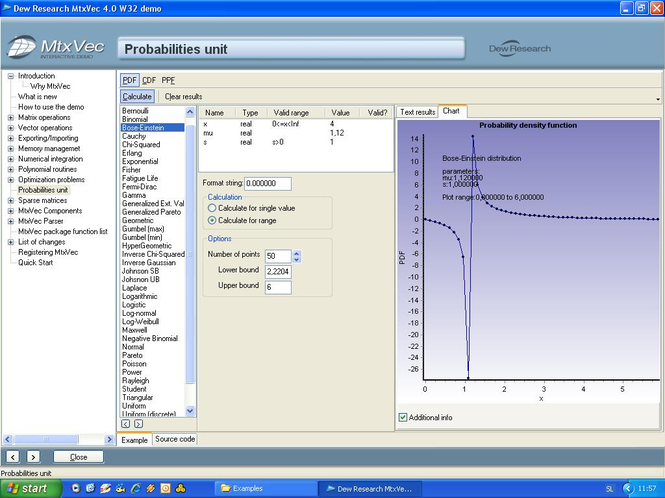This screenshot has height=498, width=665.
Task: Switch to the CDF tab
Action: coord(149,80)
